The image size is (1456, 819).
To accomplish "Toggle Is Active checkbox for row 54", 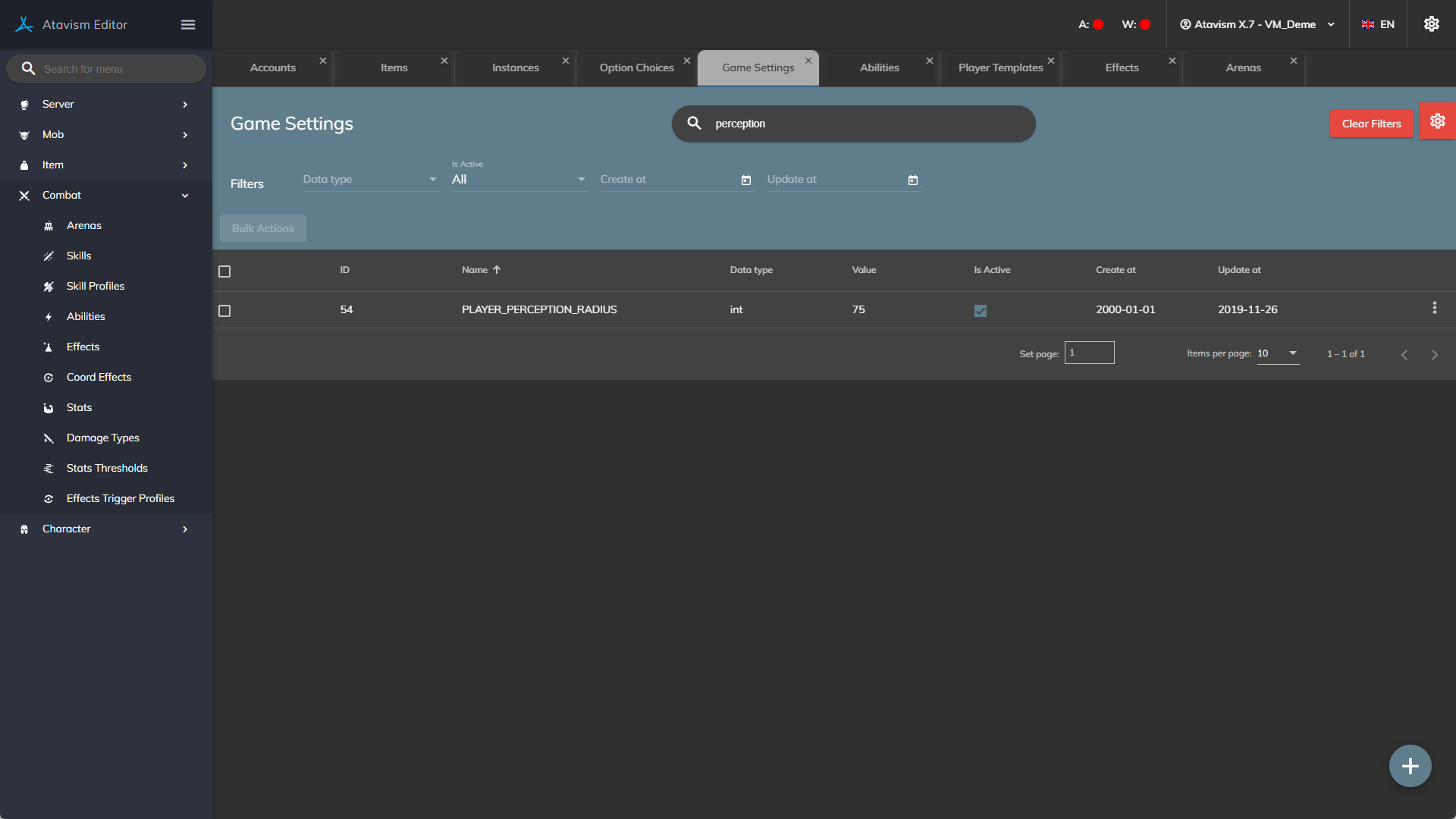I will [981, 311].
